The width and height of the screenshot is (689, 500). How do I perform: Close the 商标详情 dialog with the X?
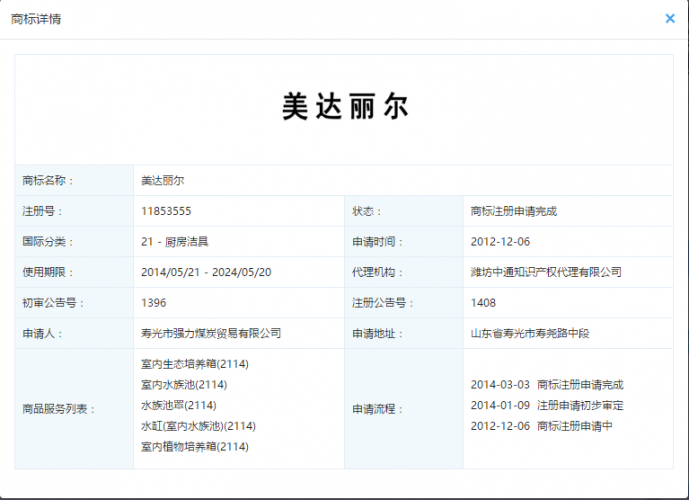point(670,18)
